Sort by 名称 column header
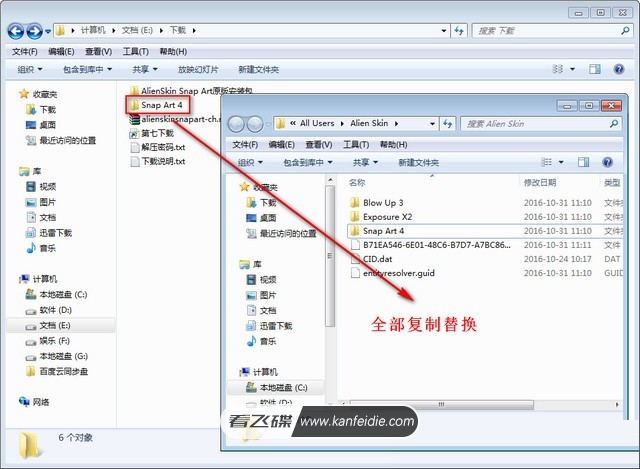Image resolution: width=640 pixels, height=469 pixels. pyautogui.click(x=357, y=182)
